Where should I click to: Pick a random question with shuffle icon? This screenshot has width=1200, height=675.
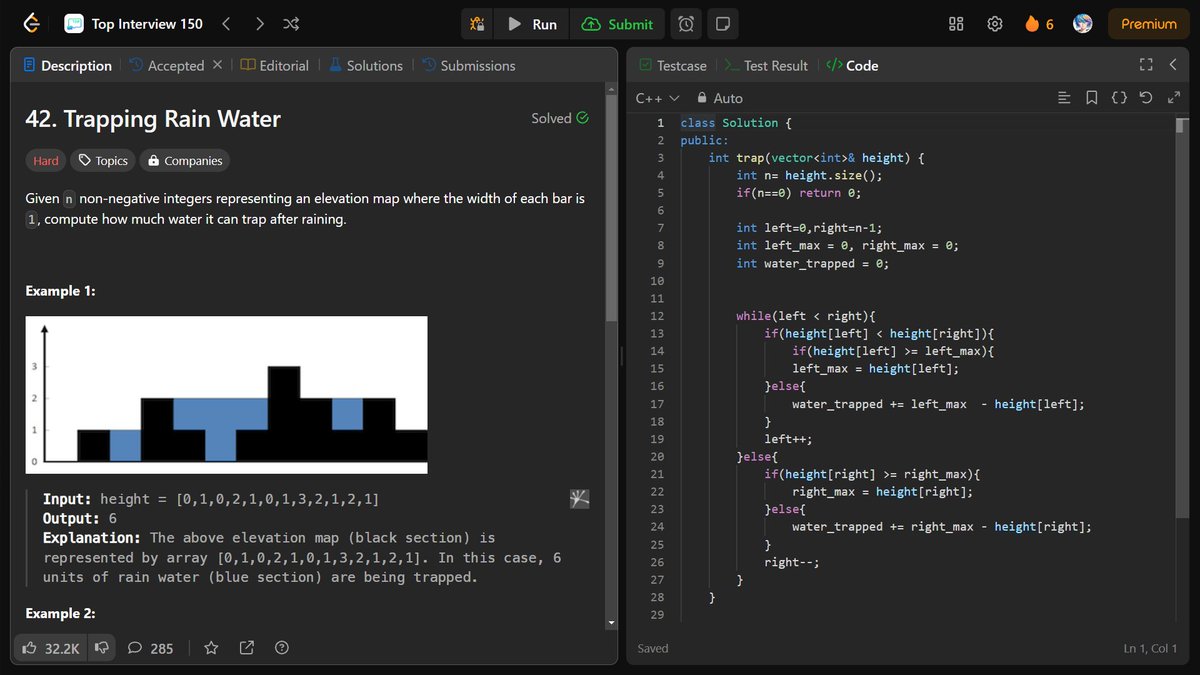tap(291, 24)
